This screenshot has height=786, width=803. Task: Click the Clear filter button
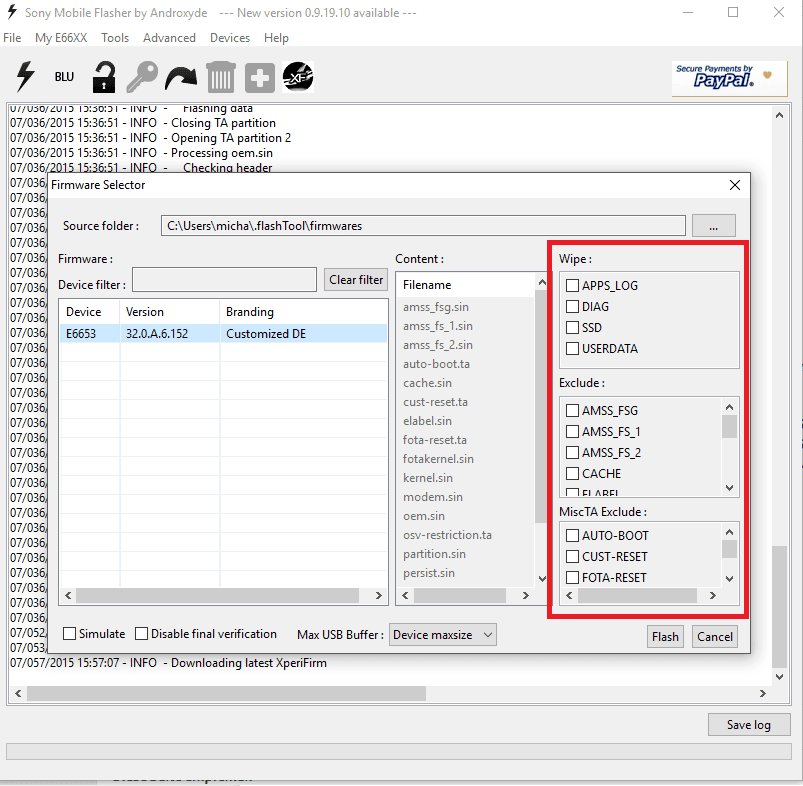(356, 280)
